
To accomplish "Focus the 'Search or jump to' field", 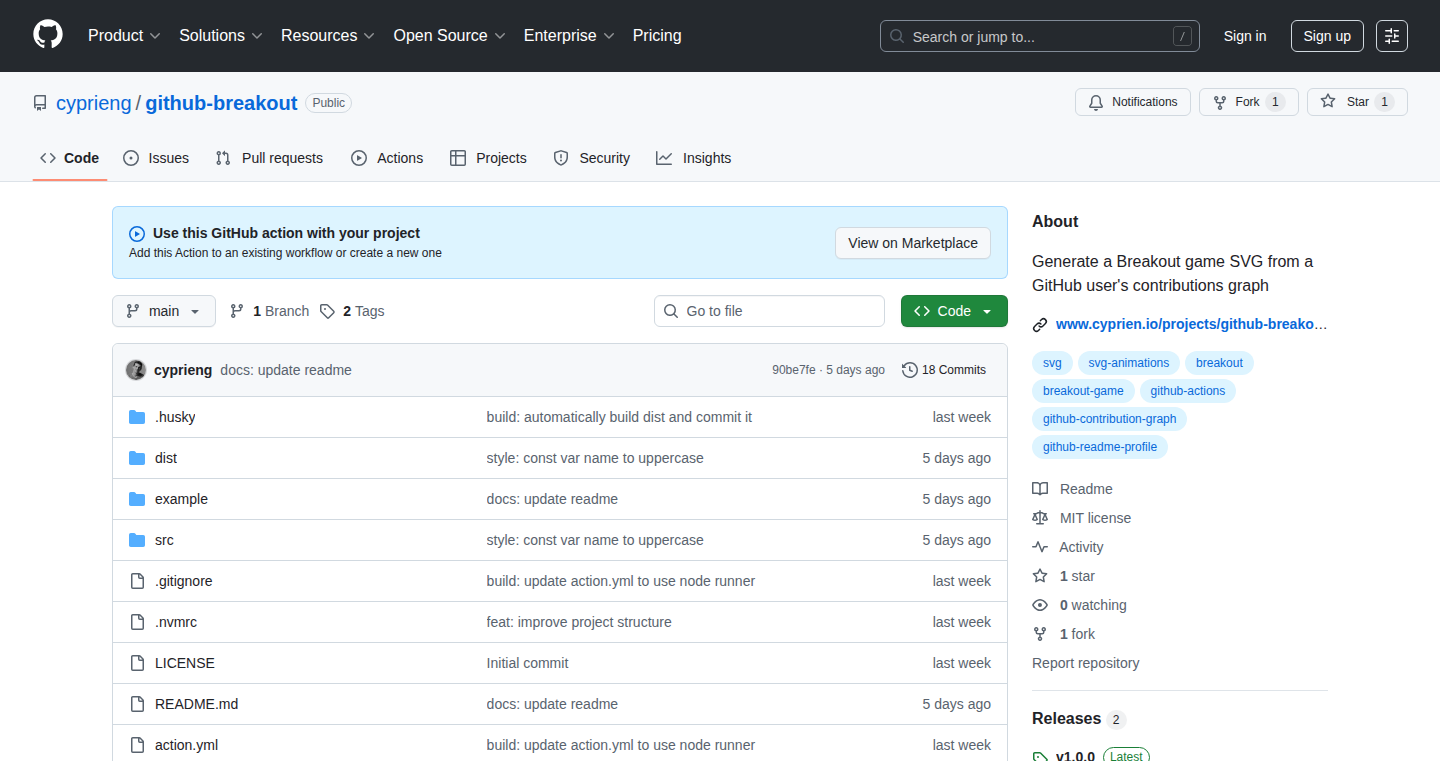I will pos(1040,36).
